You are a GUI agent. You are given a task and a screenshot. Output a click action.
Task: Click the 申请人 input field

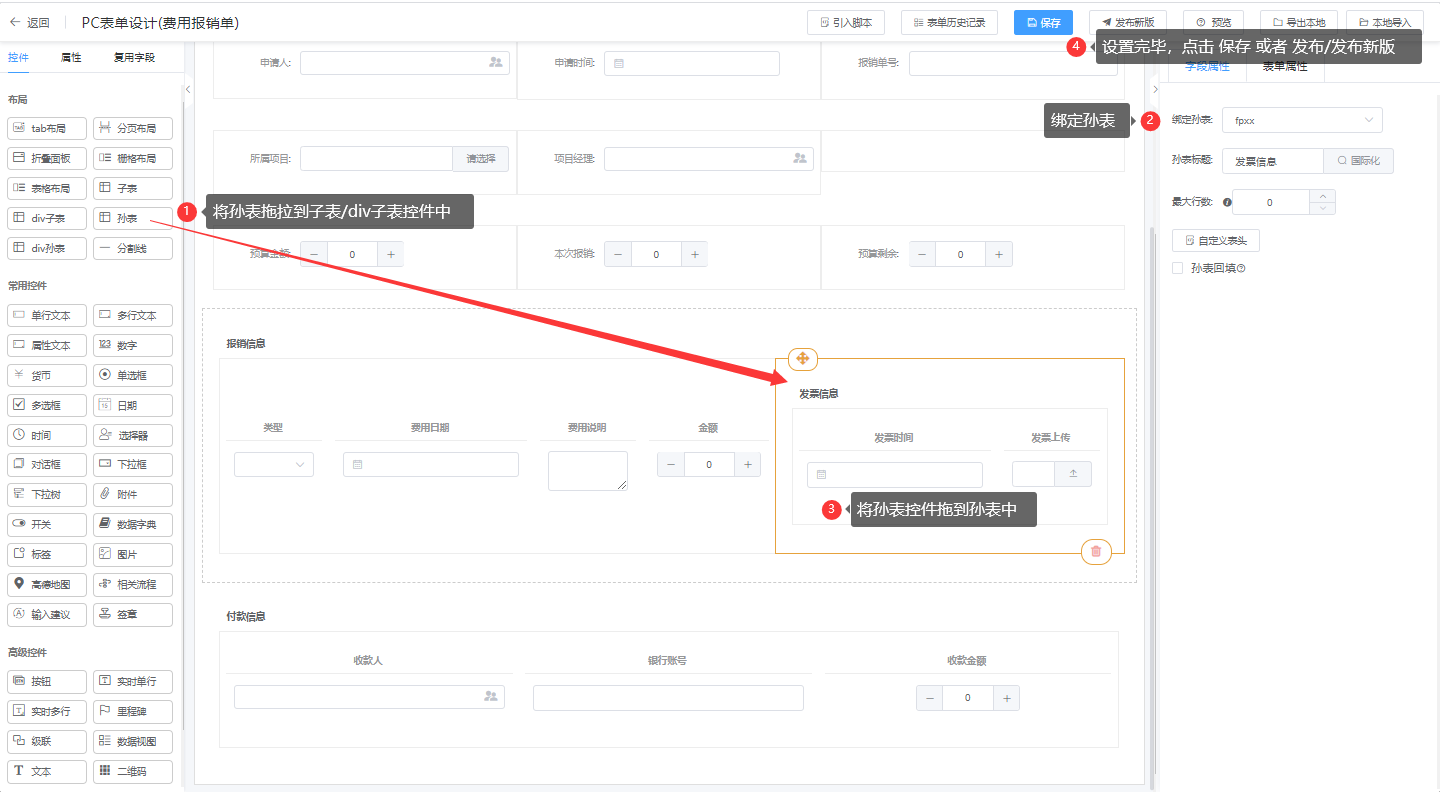click(405, 63)
